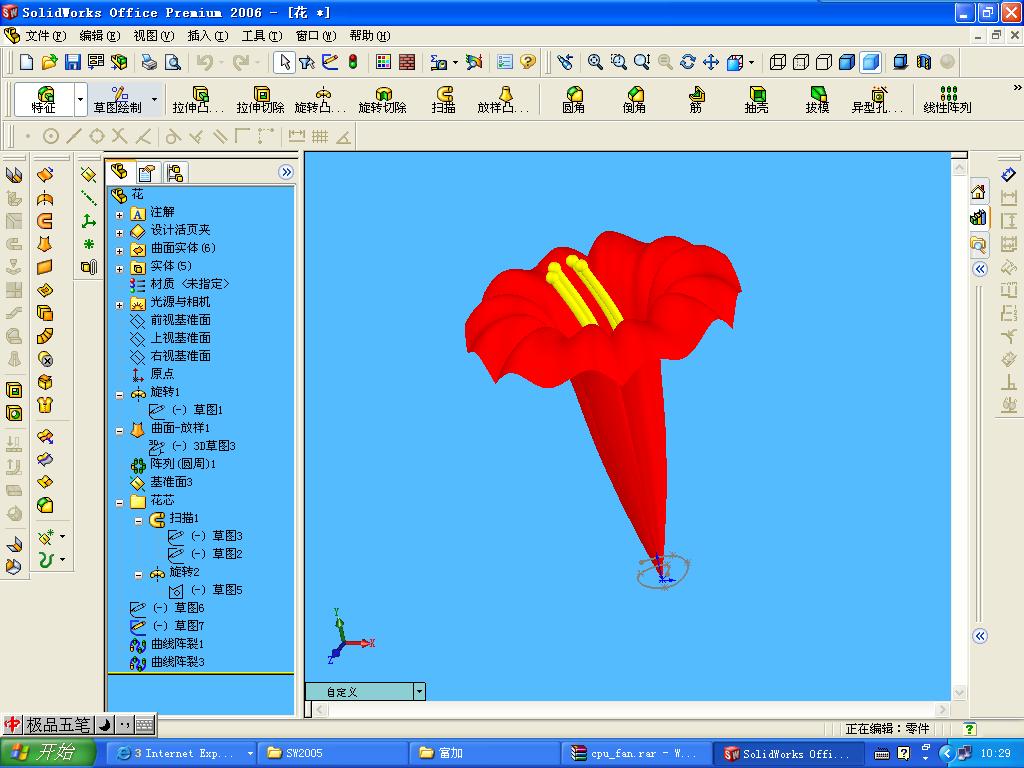The height and width of the screenshot is (768, 1024).
Task: Click the status bar help icon
Action: pyautogui.click(x=970, y=728)
